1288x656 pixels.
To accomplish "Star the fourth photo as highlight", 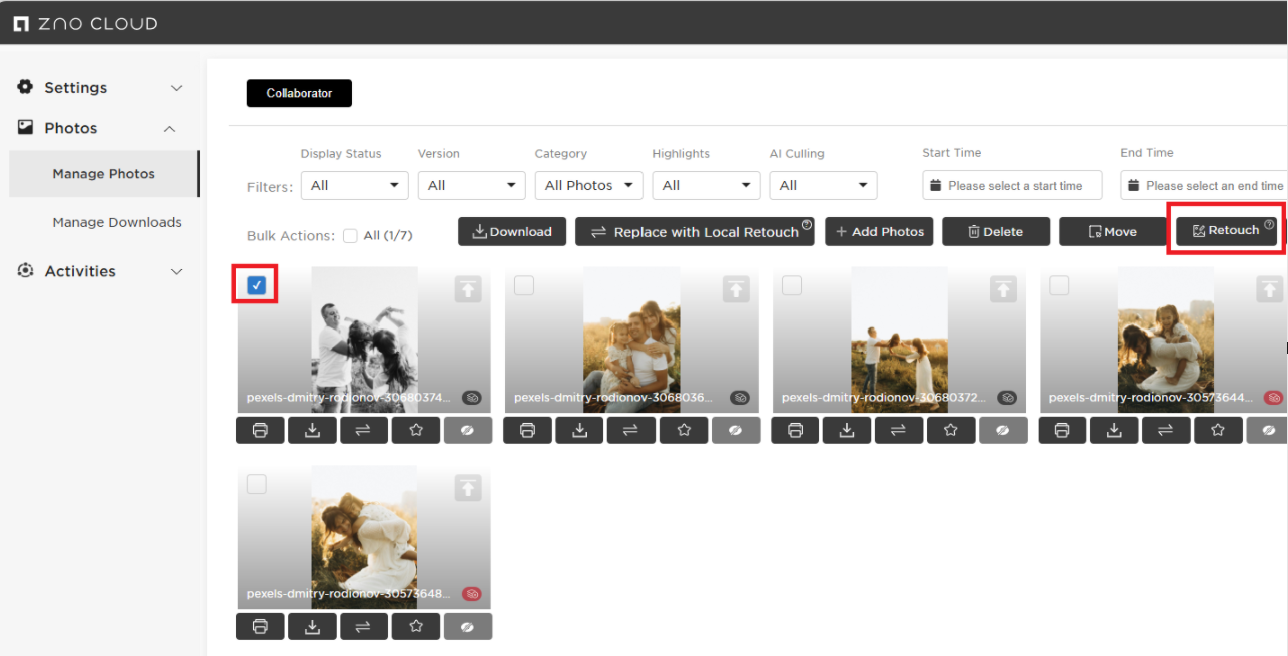I will point(1218,430).
